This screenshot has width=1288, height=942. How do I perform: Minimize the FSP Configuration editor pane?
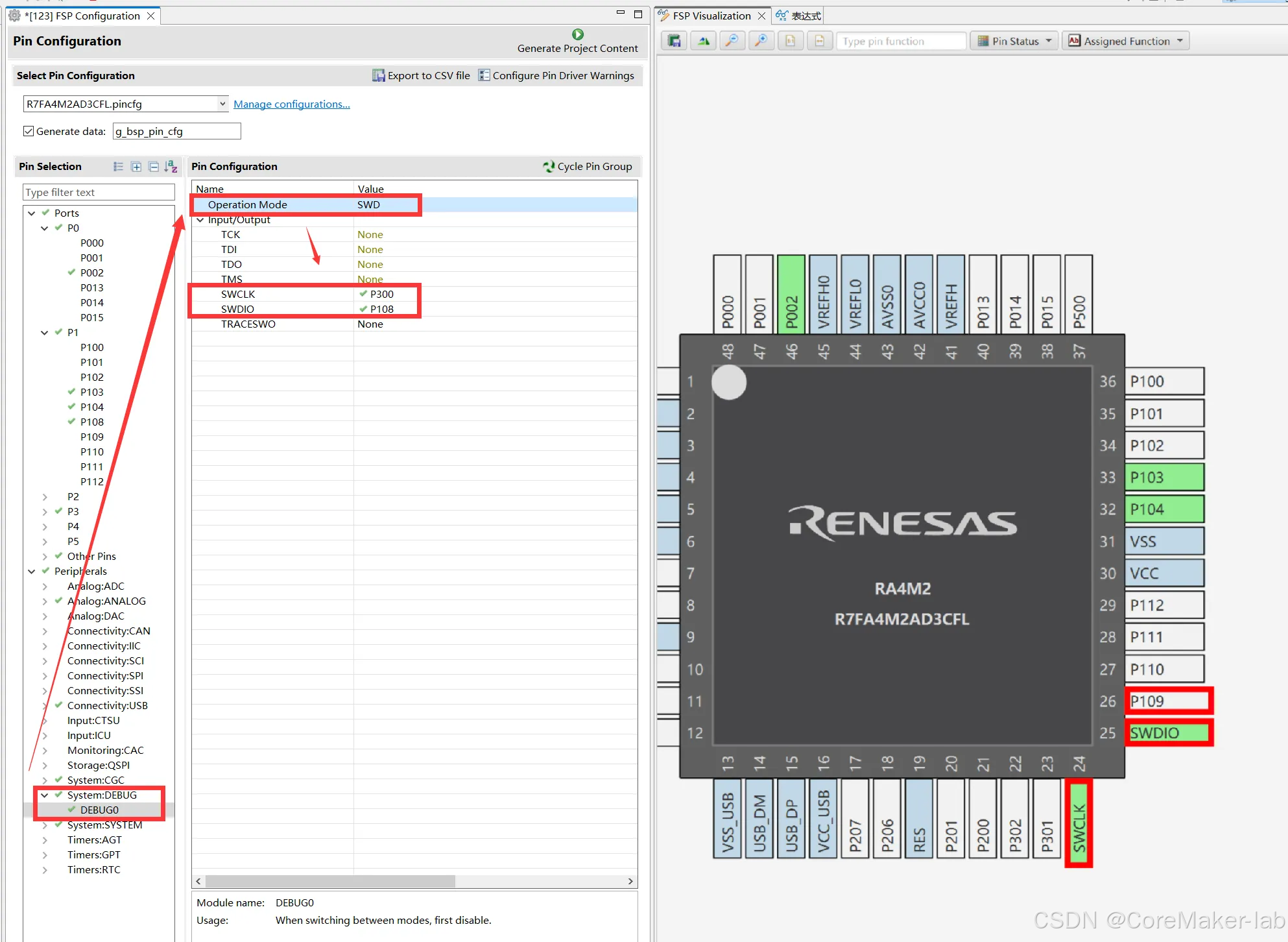point(620,13)
